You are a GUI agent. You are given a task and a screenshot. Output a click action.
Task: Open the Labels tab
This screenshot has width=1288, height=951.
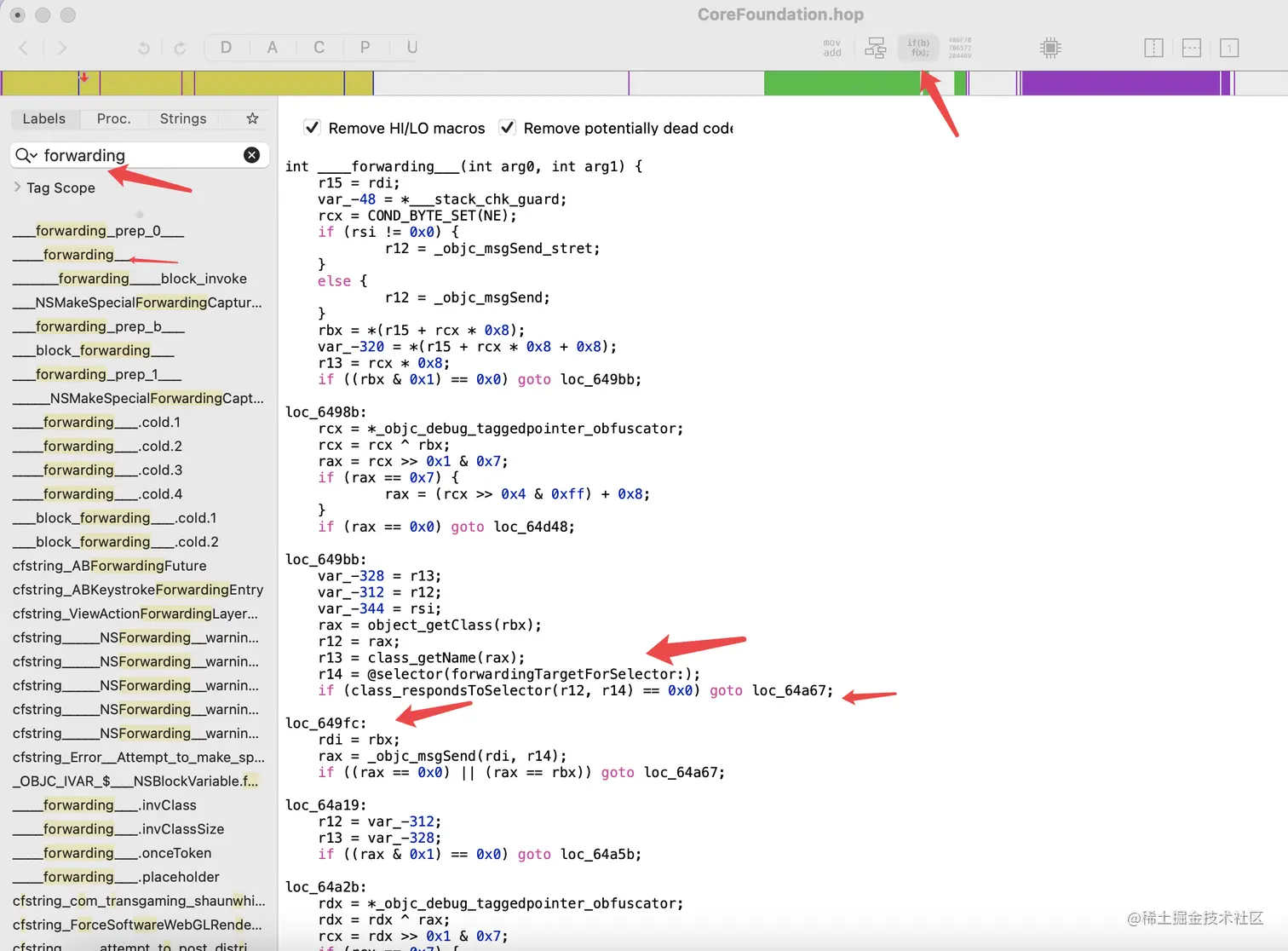click(44, 118)
